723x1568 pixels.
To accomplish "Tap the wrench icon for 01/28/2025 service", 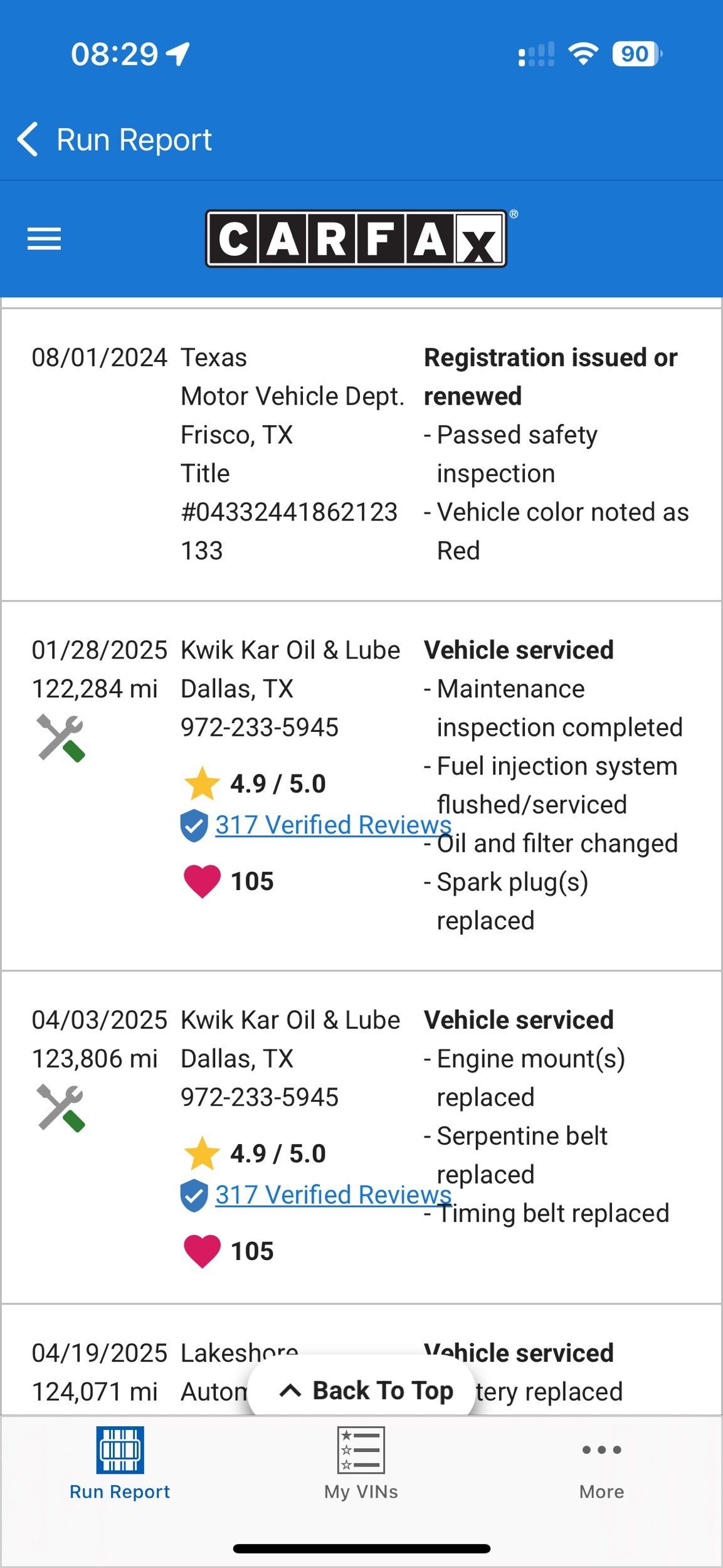I will coord(61,738).
